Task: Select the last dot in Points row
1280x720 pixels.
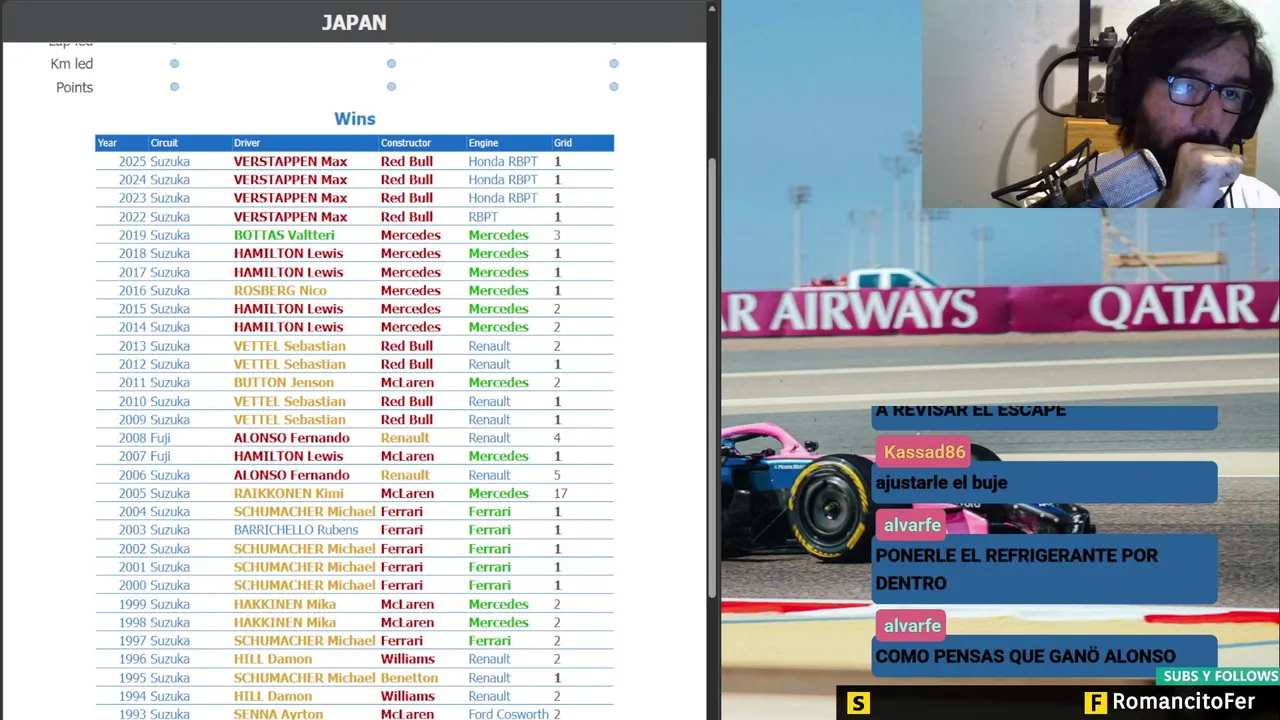Action: tap(614, 87)
